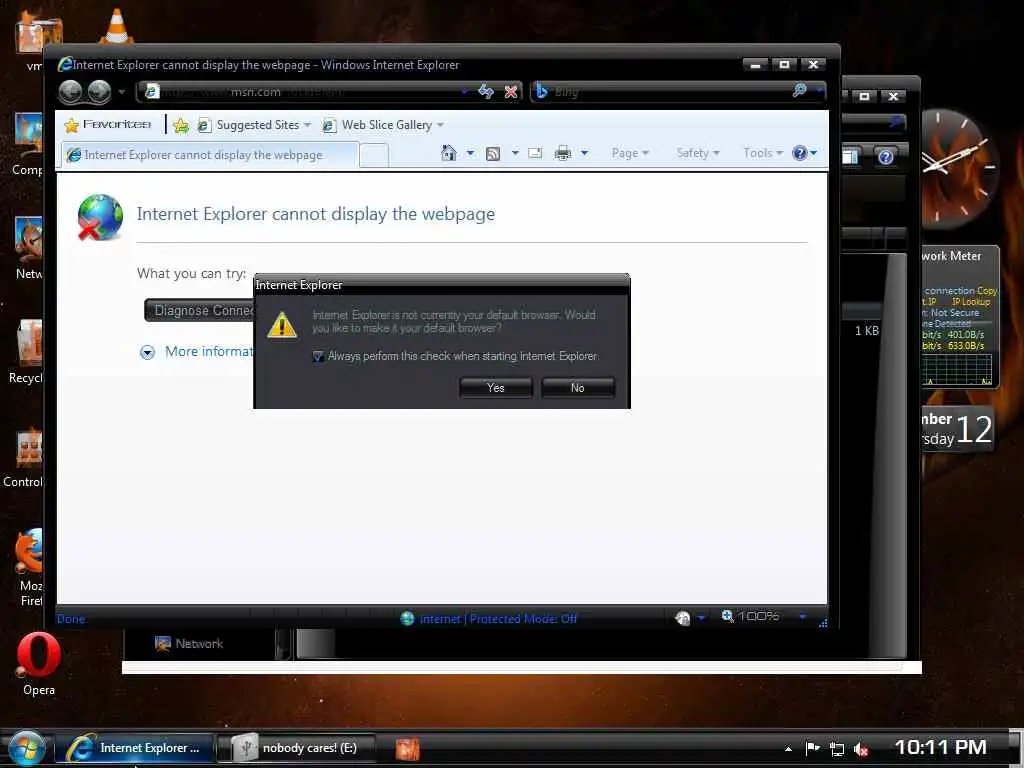
Task: Open the Favorites button
Action: click(x=108, y=124)
